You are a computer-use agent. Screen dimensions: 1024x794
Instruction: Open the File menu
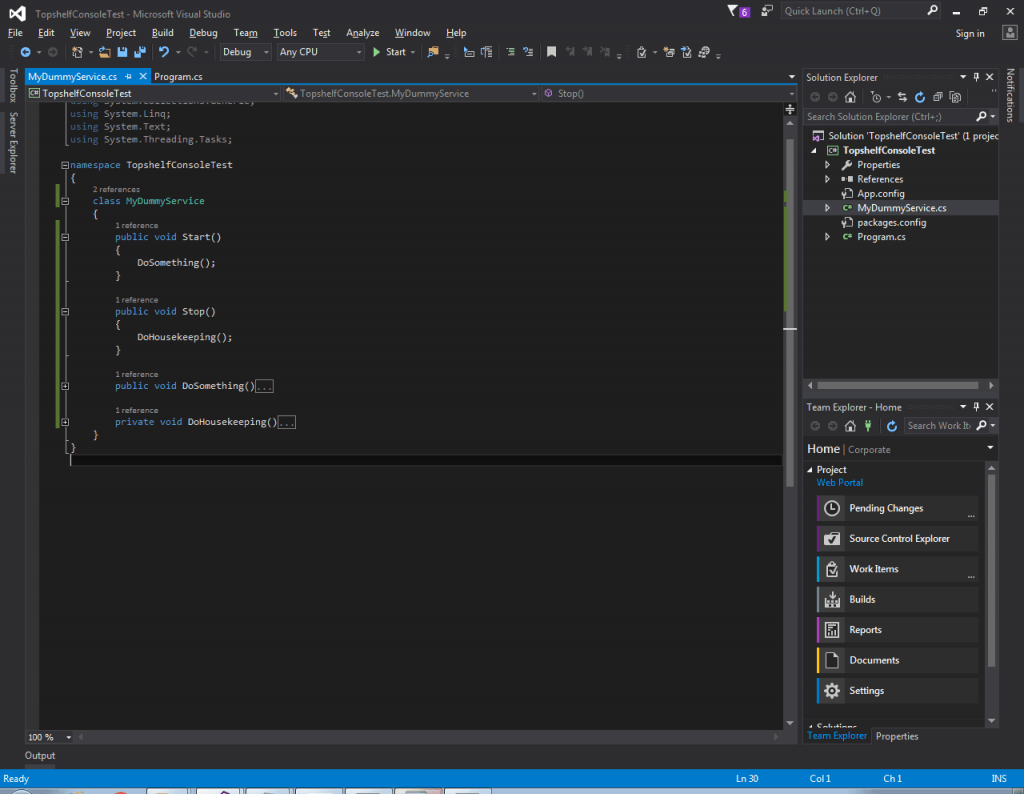(x=15, y=33)
